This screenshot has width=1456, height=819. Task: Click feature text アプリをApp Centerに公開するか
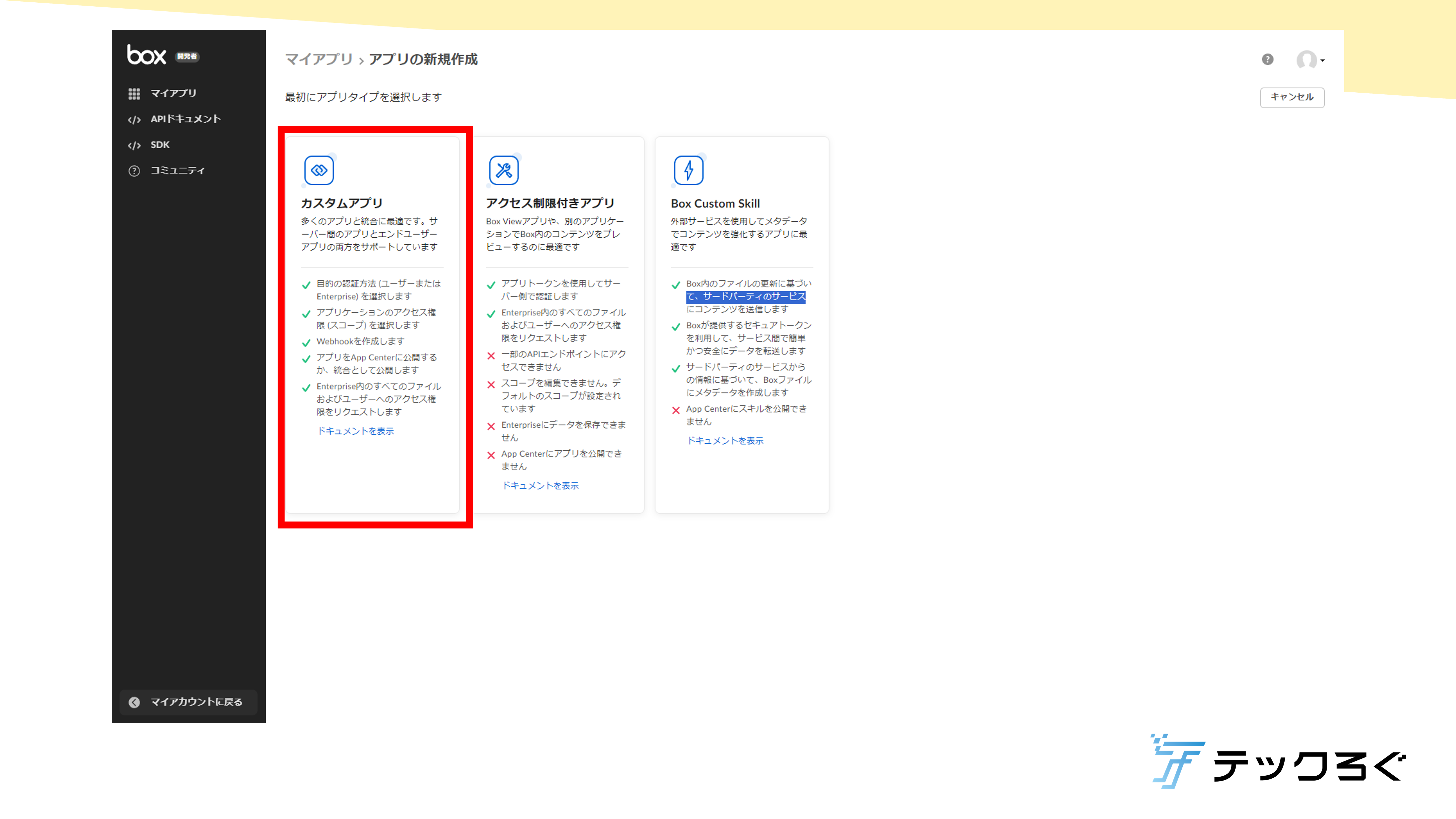pyautogui.click(x=377, y=364)
